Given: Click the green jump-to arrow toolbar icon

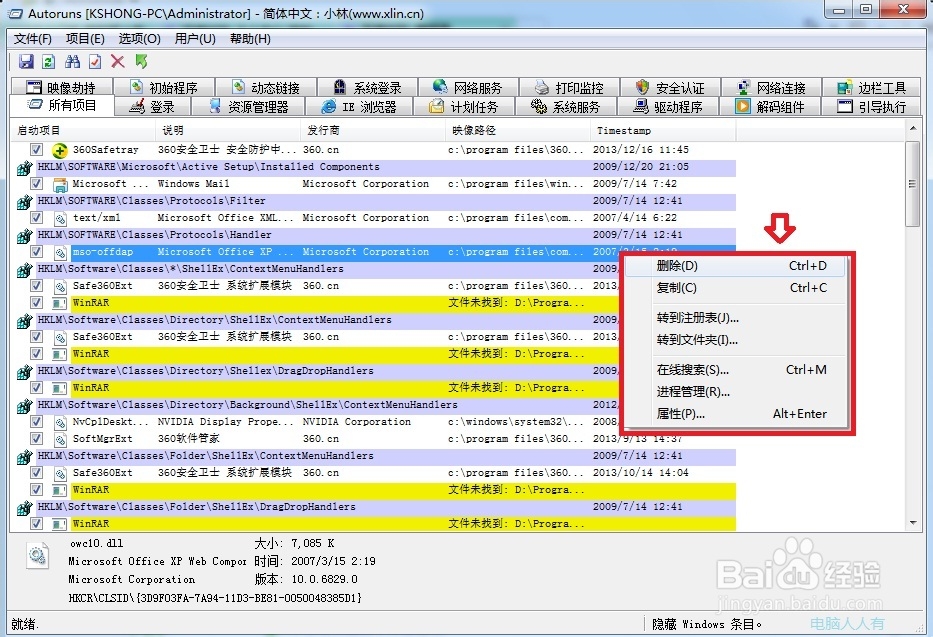Looking at the screenshot, I should [x=141, y=61].
